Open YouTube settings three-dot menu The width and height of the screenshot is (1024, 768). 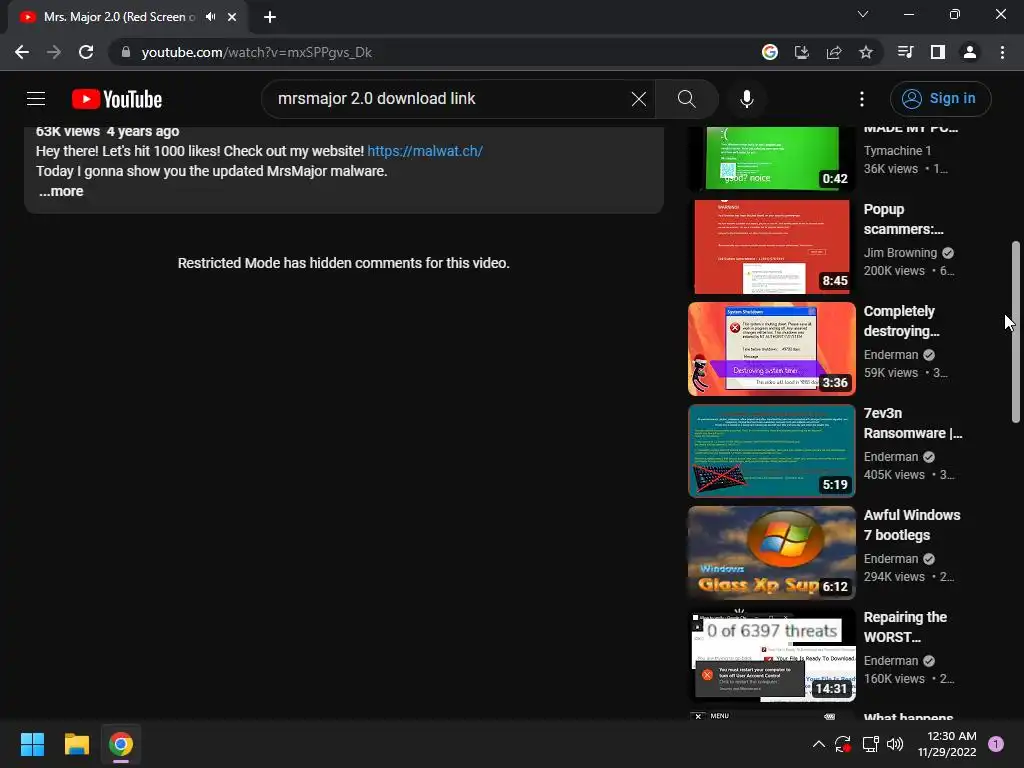pos(861,99)
